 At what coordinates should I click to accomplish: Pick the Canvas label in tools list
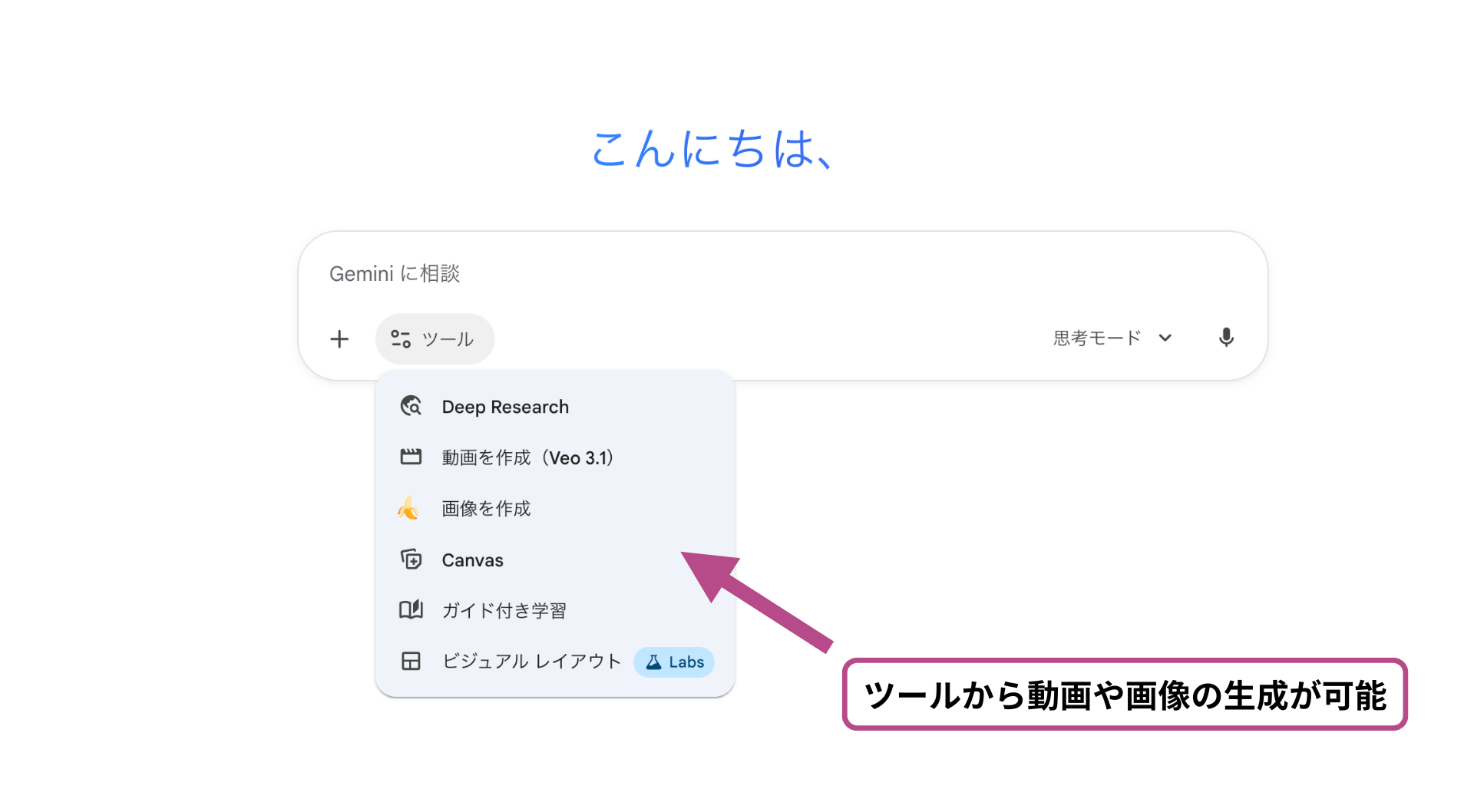coord(472,560)
